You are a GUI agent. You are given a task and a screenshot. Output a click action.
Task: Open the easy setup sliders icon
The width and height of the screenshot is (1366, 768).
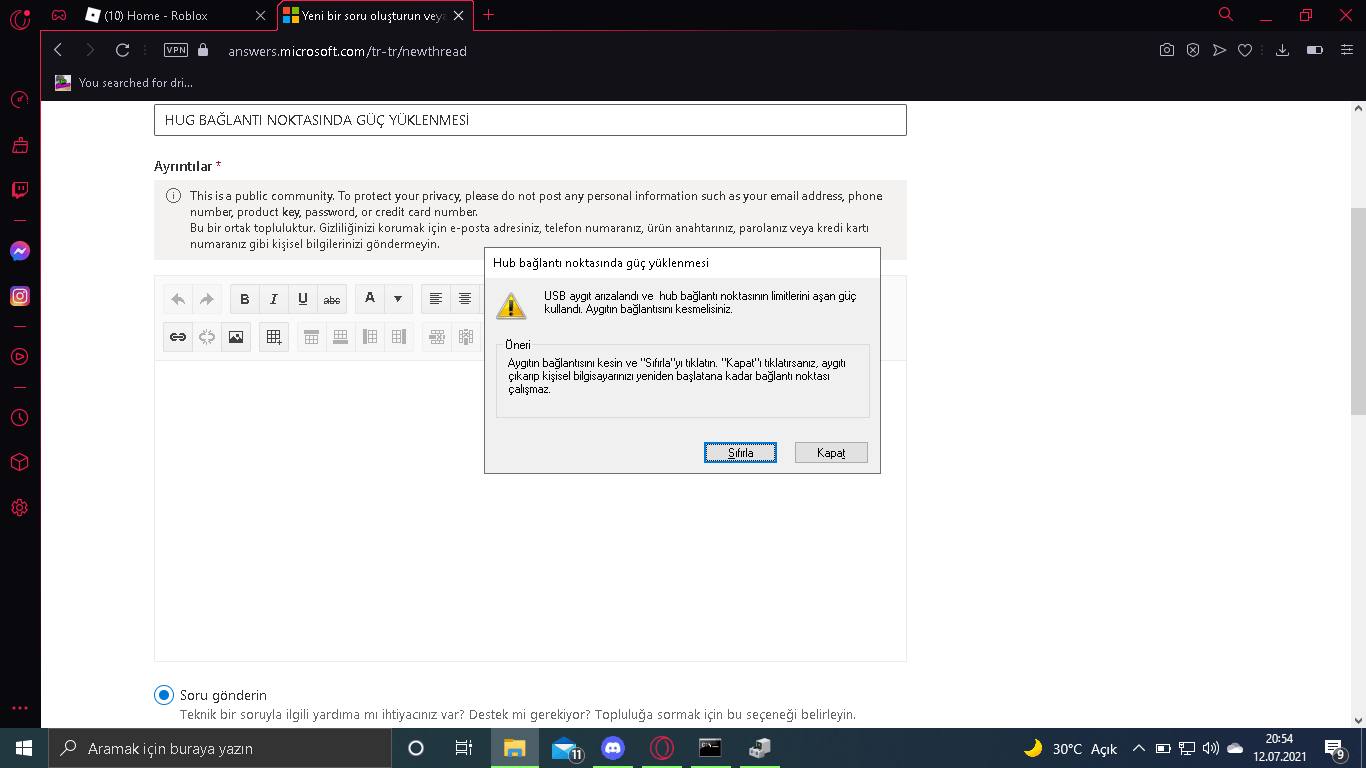coord(1346,50)
